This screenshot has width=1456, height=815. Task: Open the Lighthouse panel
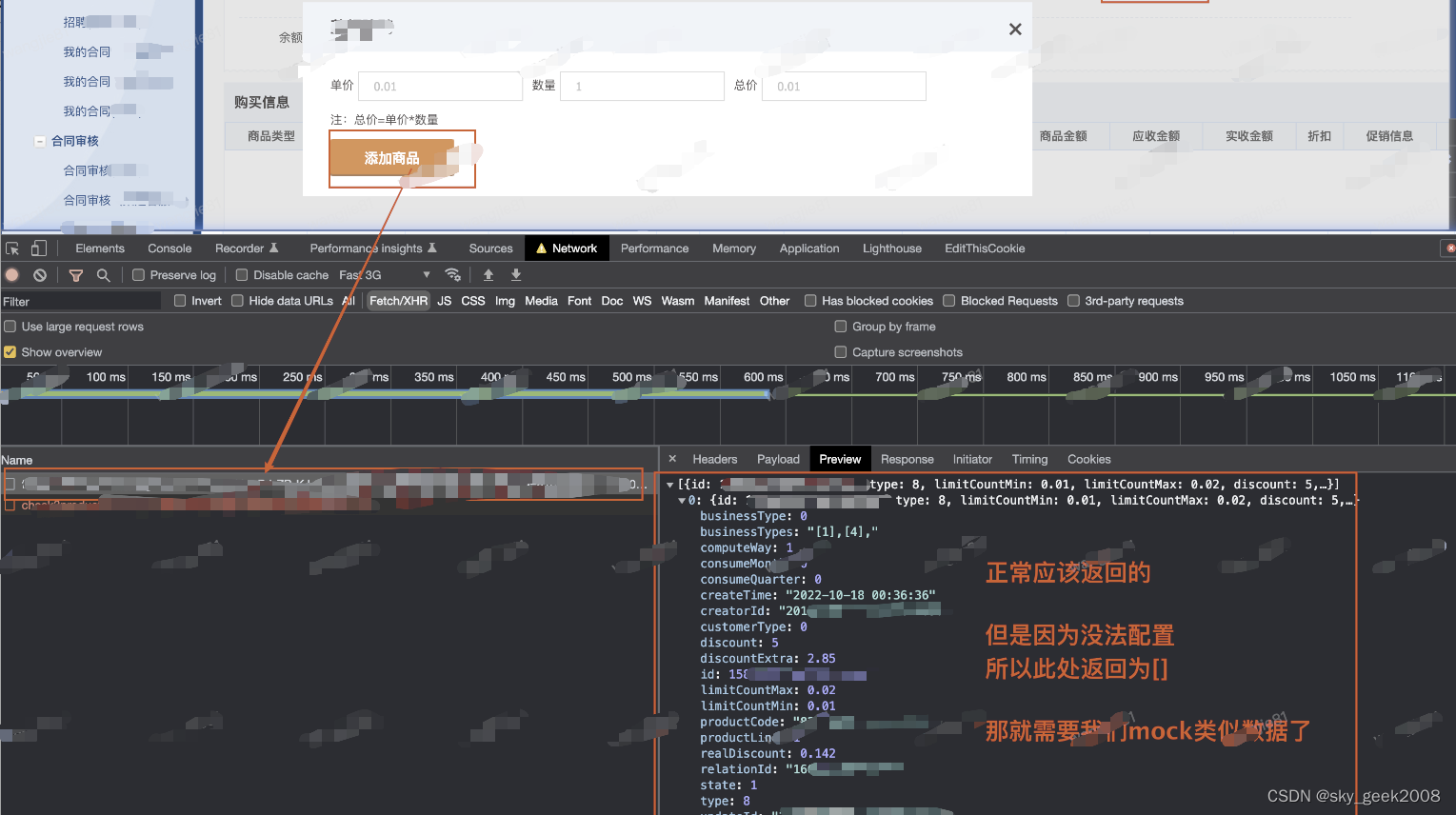pos(891,248)
